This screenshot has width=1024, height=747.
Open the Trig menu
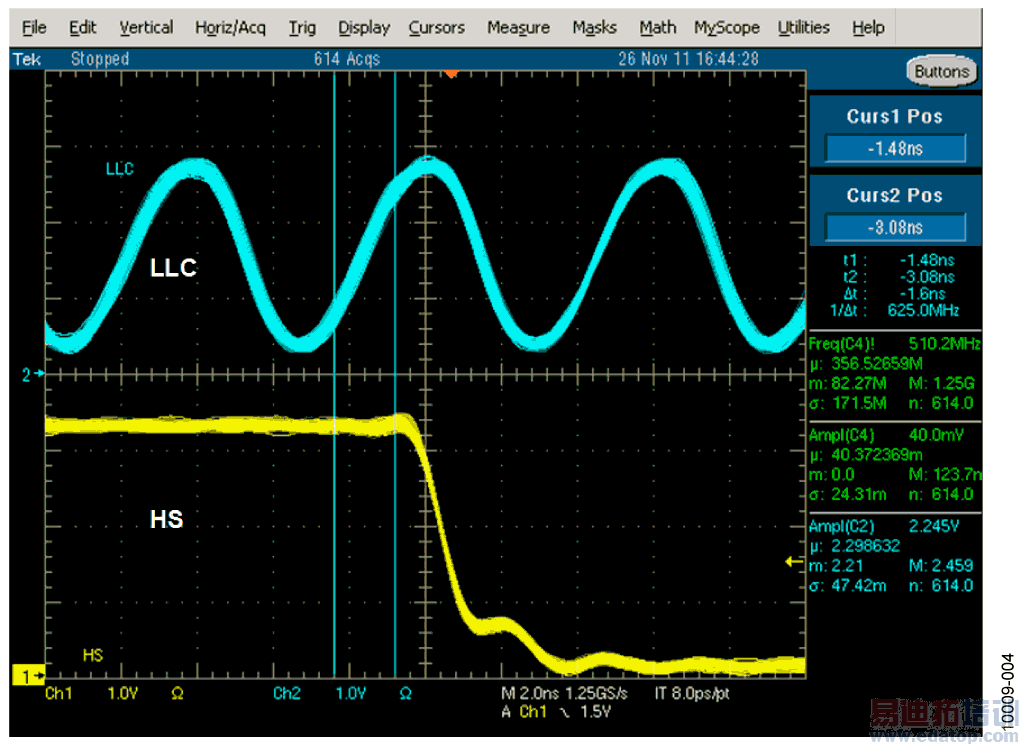(302, 27)
